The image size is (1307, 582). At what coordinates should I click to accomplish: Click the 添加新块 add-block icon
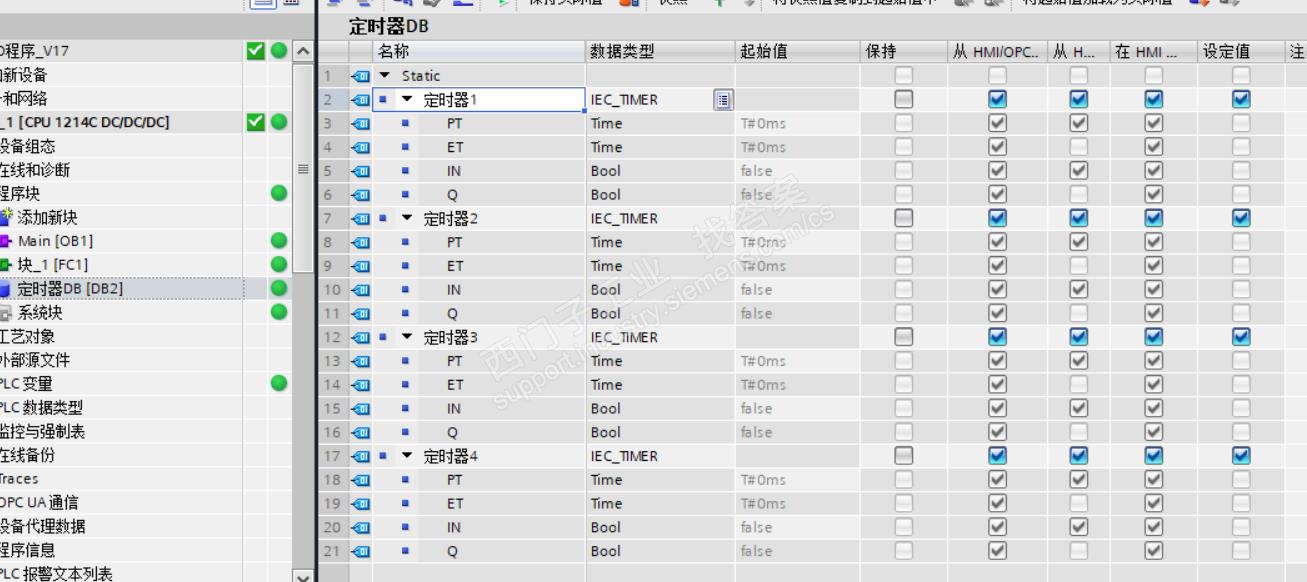tap(8, 217)
